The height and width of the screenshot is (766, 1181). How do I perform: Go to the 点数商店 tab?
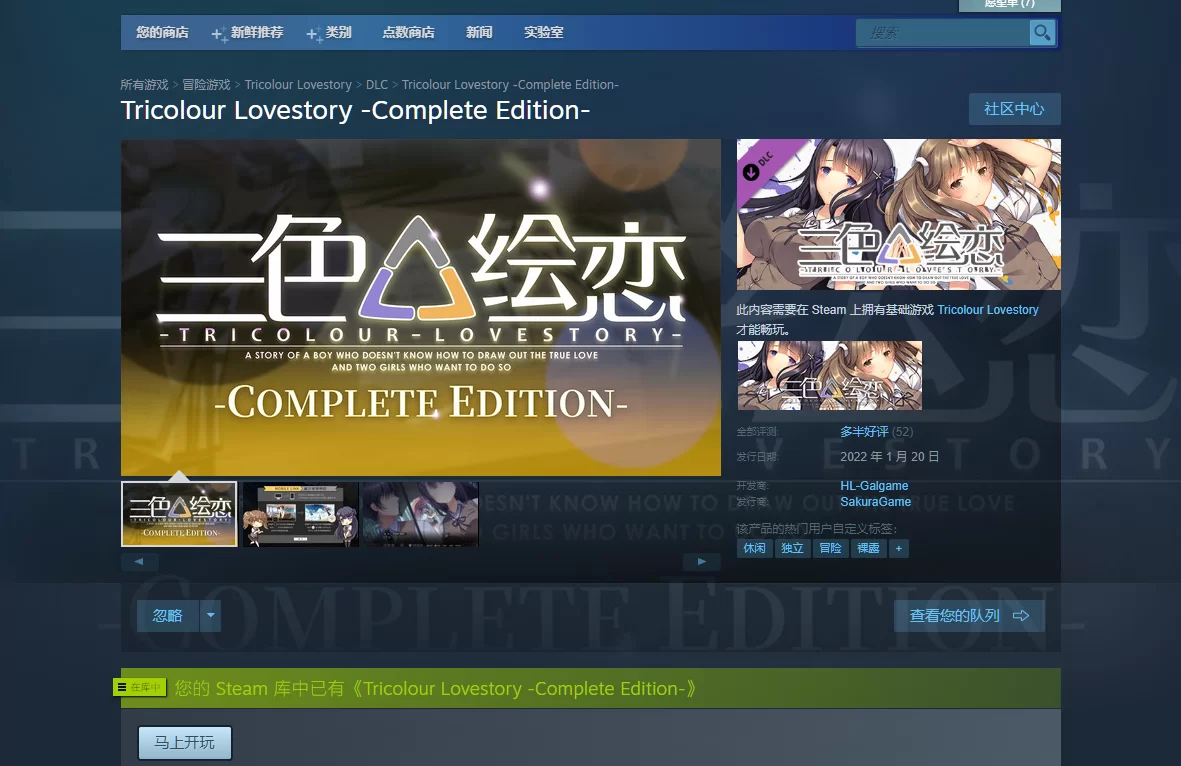click(408, 32)
